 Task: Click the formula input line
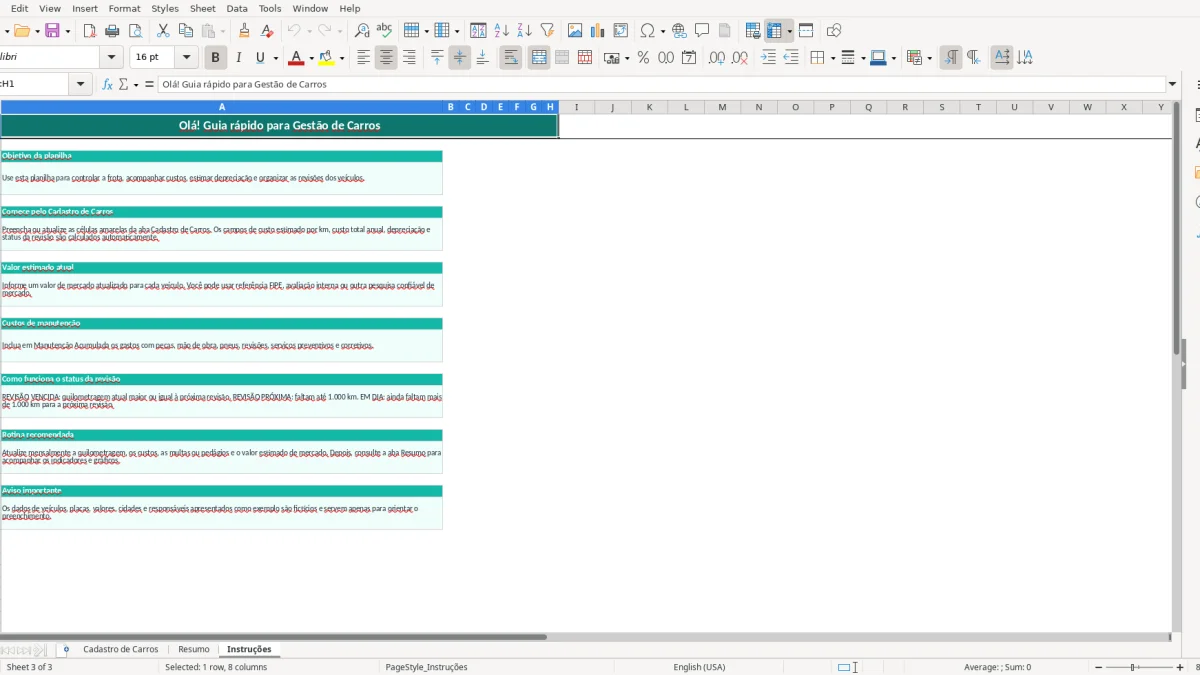point(661,85)
